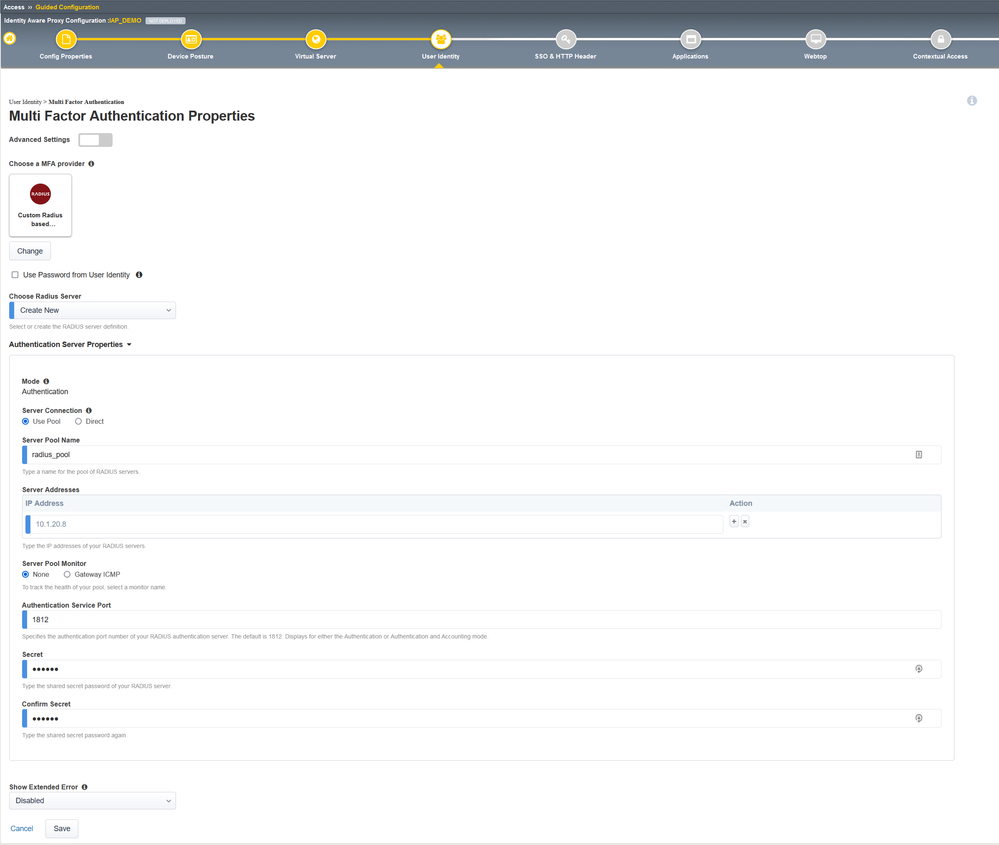Image resolution: width=999 pixels, height=845 pixels.
Task: Open the Choose Radius Server dropdown
Action: 92,310
